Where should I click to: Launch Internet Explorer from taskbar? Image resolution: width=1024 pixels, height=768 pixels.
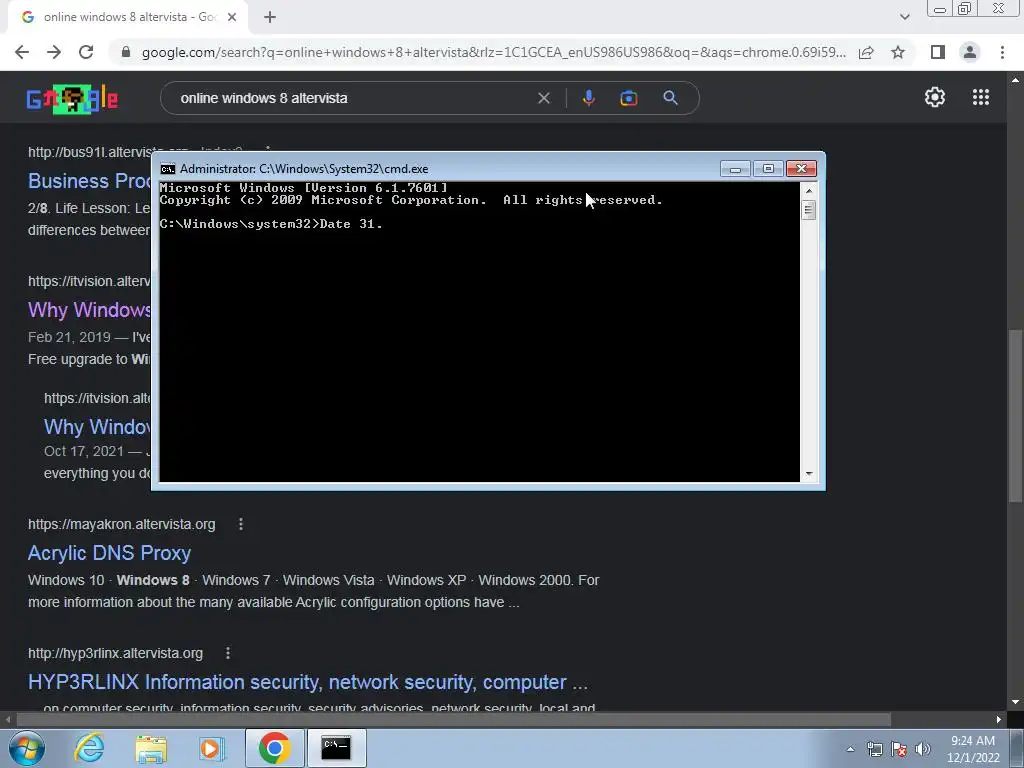pyautogui.click(x=89, y=748)
